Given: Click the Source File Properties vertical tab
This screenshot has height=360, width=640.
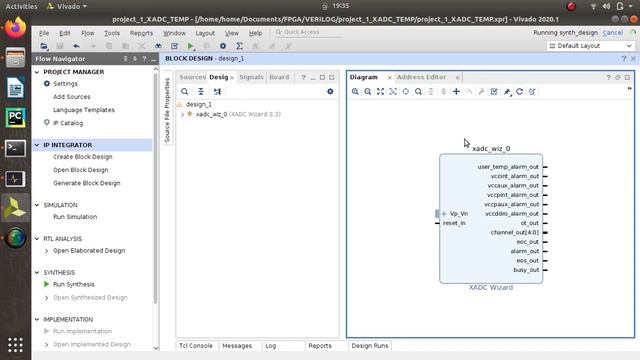Looking at the screenshot, I should tap(167, 110).
